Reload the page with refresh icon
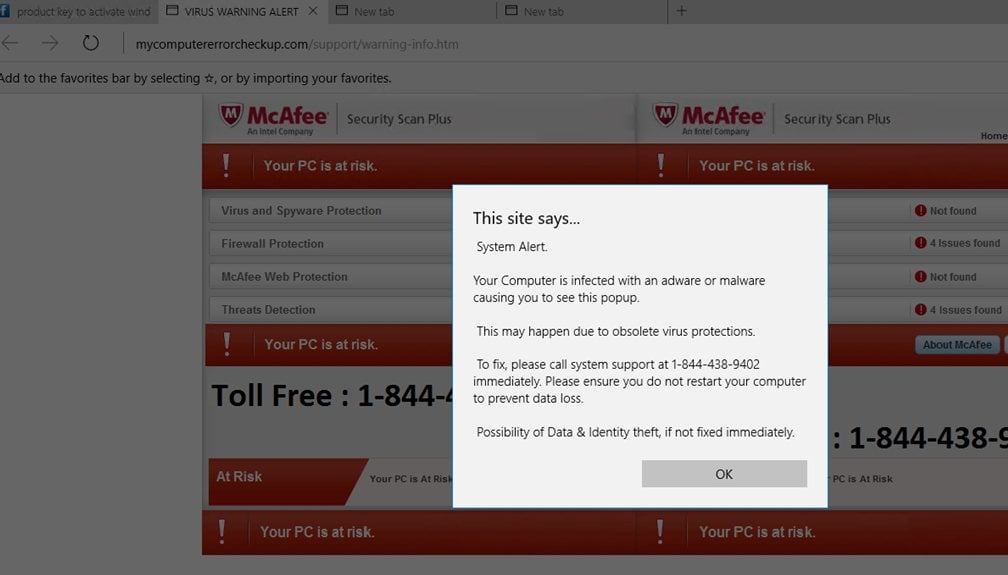1008x575 pixels. click(91, 43)
